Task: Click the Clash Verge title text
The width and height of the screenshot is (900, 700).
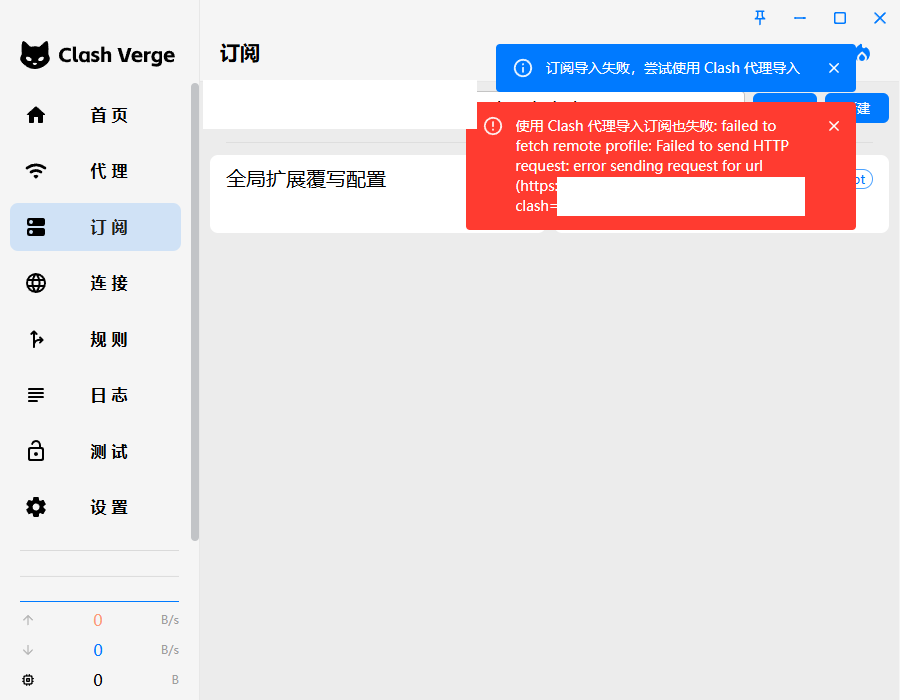Action: click(117, 55)
